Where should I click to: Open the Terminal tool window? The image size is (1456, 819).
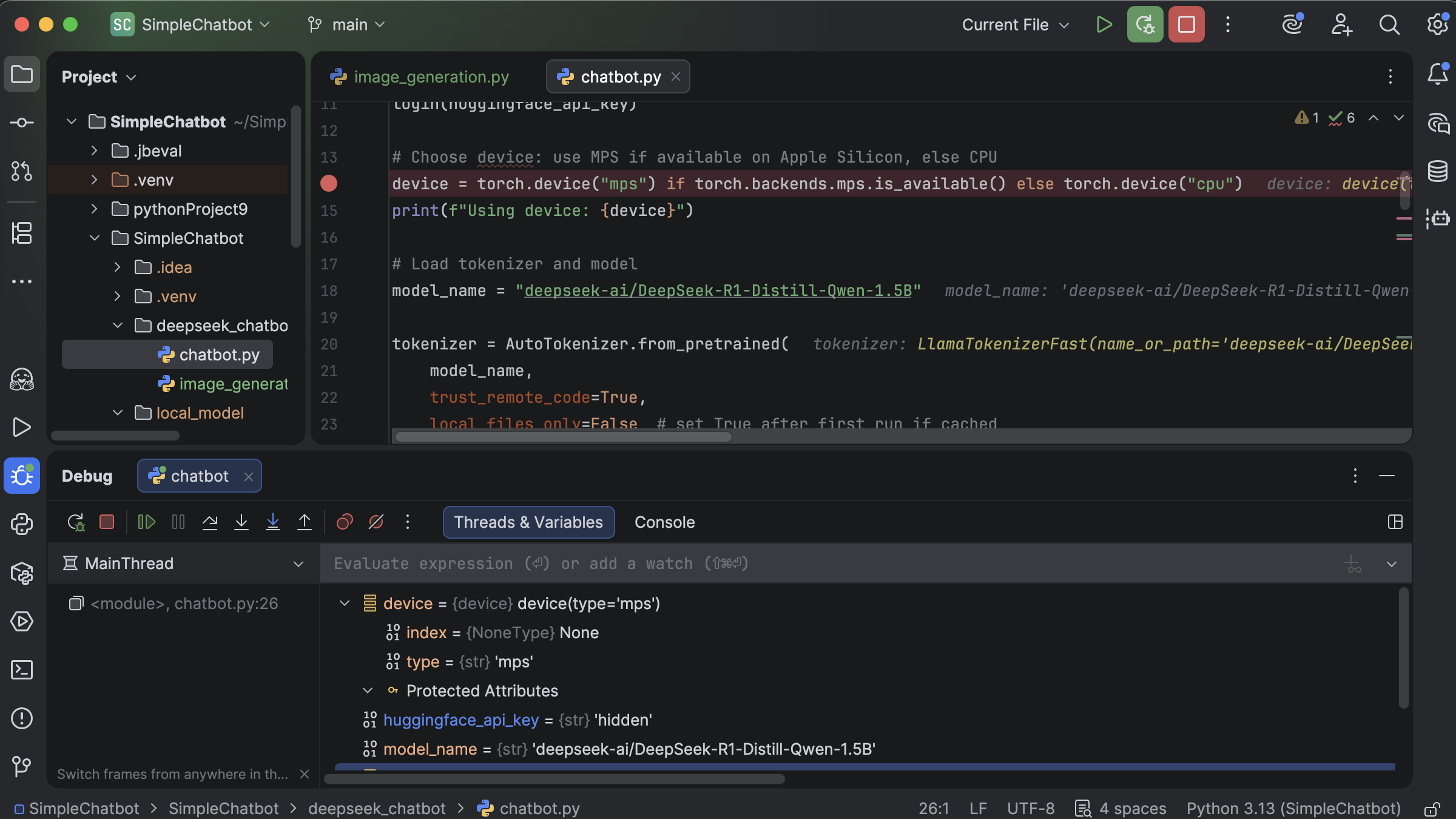coord(22,670)
